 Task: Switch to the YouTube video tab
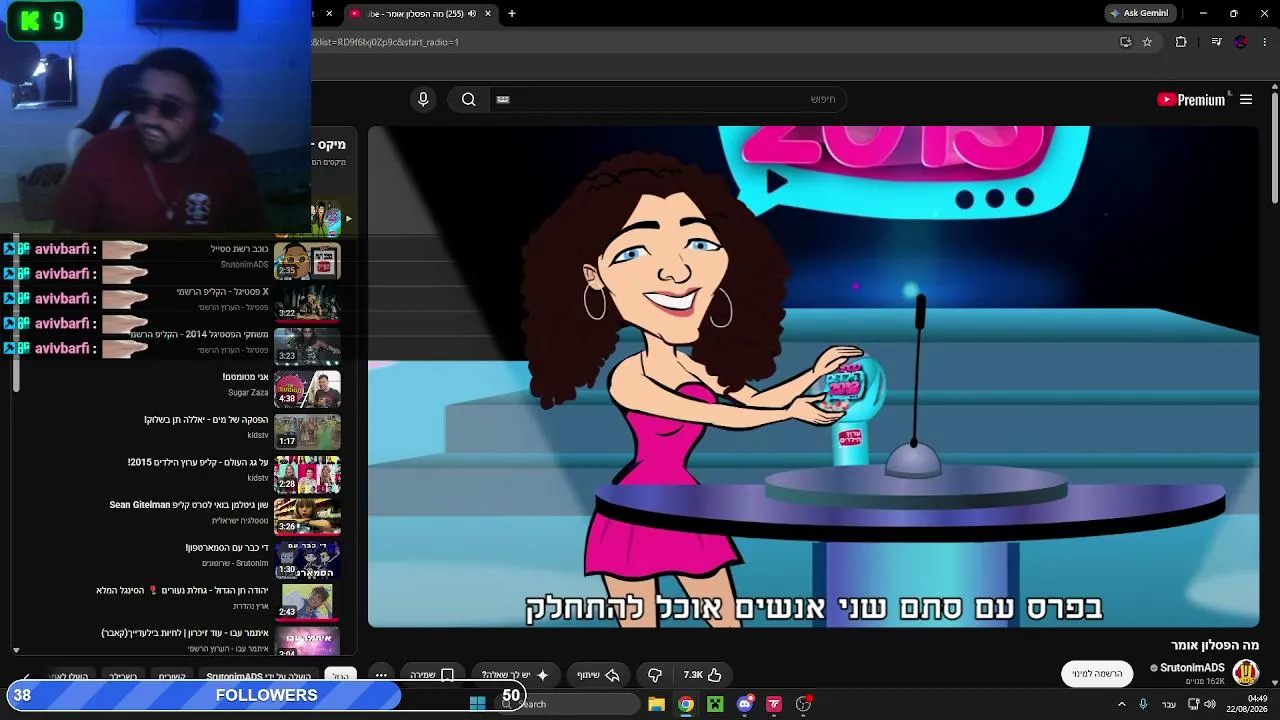click(x=420, y=13)
